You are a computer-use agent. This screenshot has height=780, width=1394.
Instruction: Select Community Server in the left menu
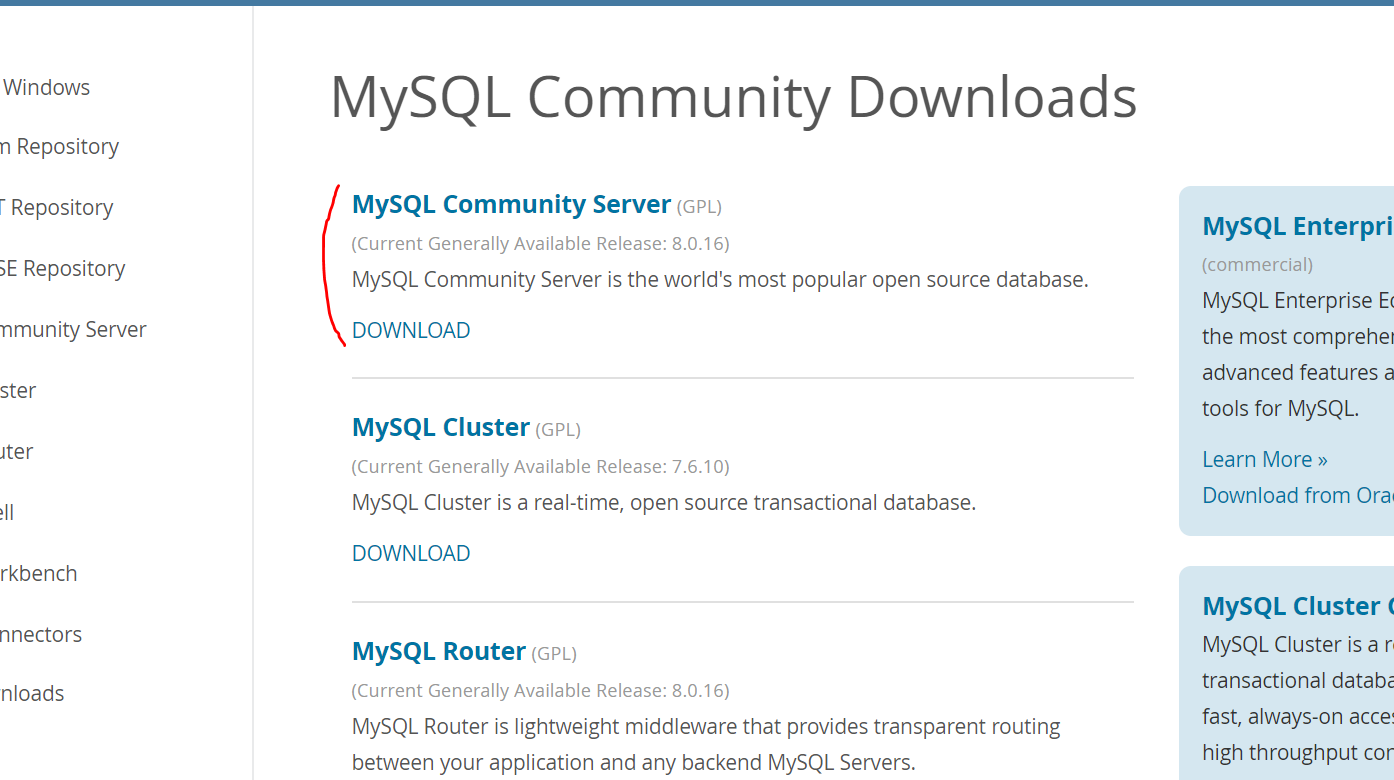(x=73, y=329)
